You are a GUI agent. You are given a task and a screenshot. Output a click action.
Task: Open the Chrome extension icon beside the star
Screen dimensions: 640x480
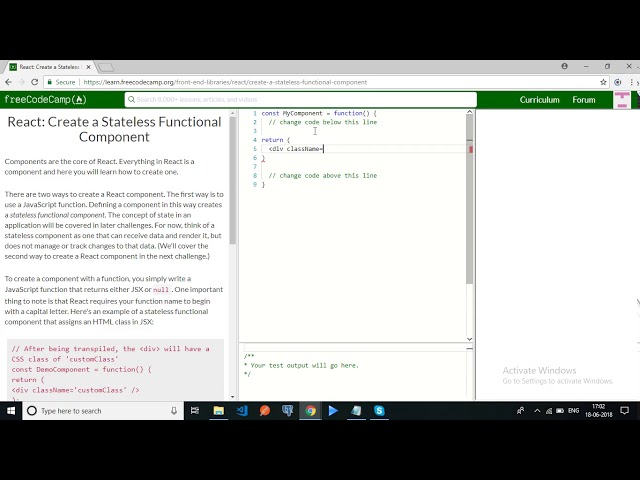(x=618, y=82)
